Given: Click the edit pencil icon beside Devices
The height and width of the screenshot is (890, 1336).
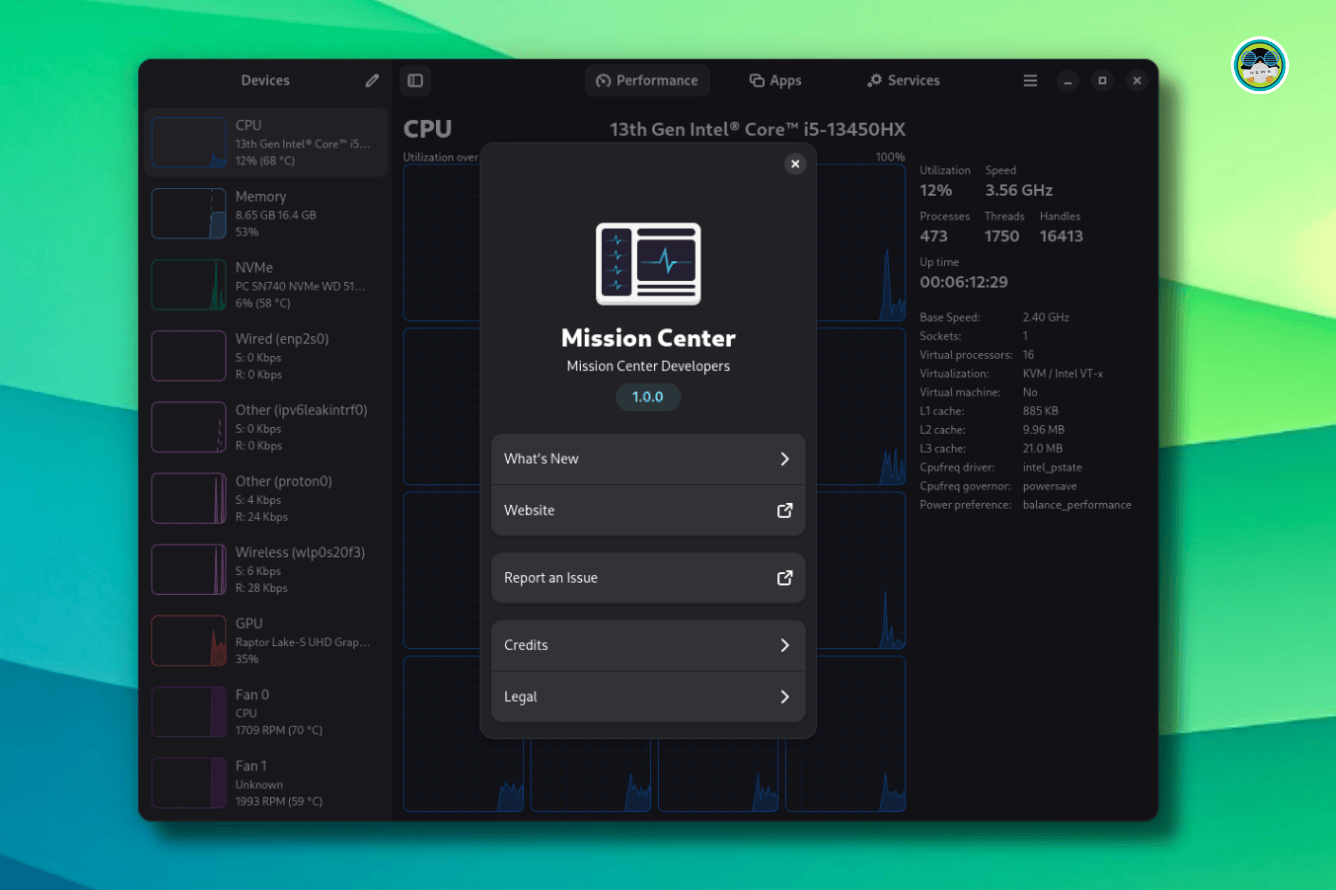Looking at the screenshot, I should tap(372, 81).
